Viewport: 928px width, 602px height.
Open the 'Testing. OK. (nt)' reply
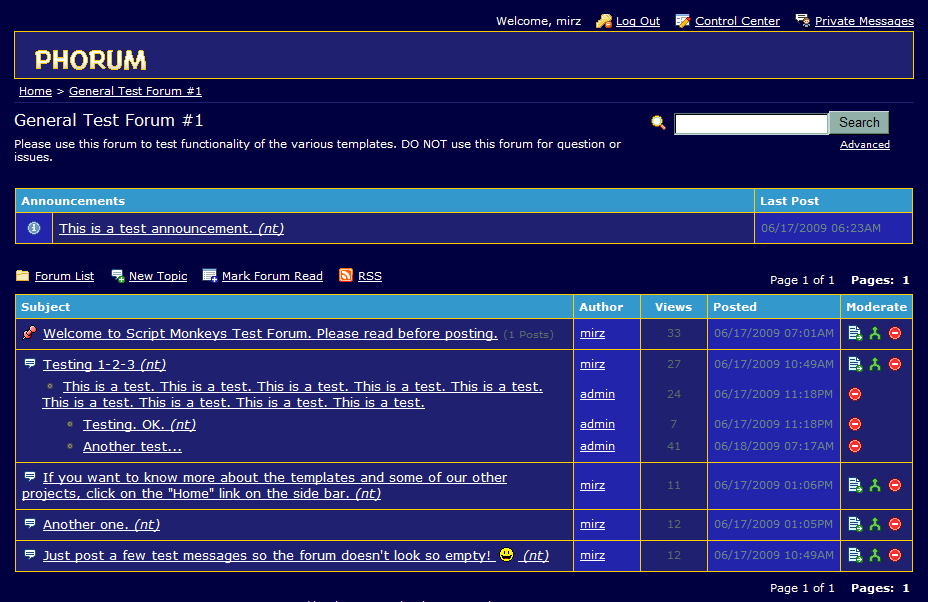pyautogui.click(x=139, y=424)
